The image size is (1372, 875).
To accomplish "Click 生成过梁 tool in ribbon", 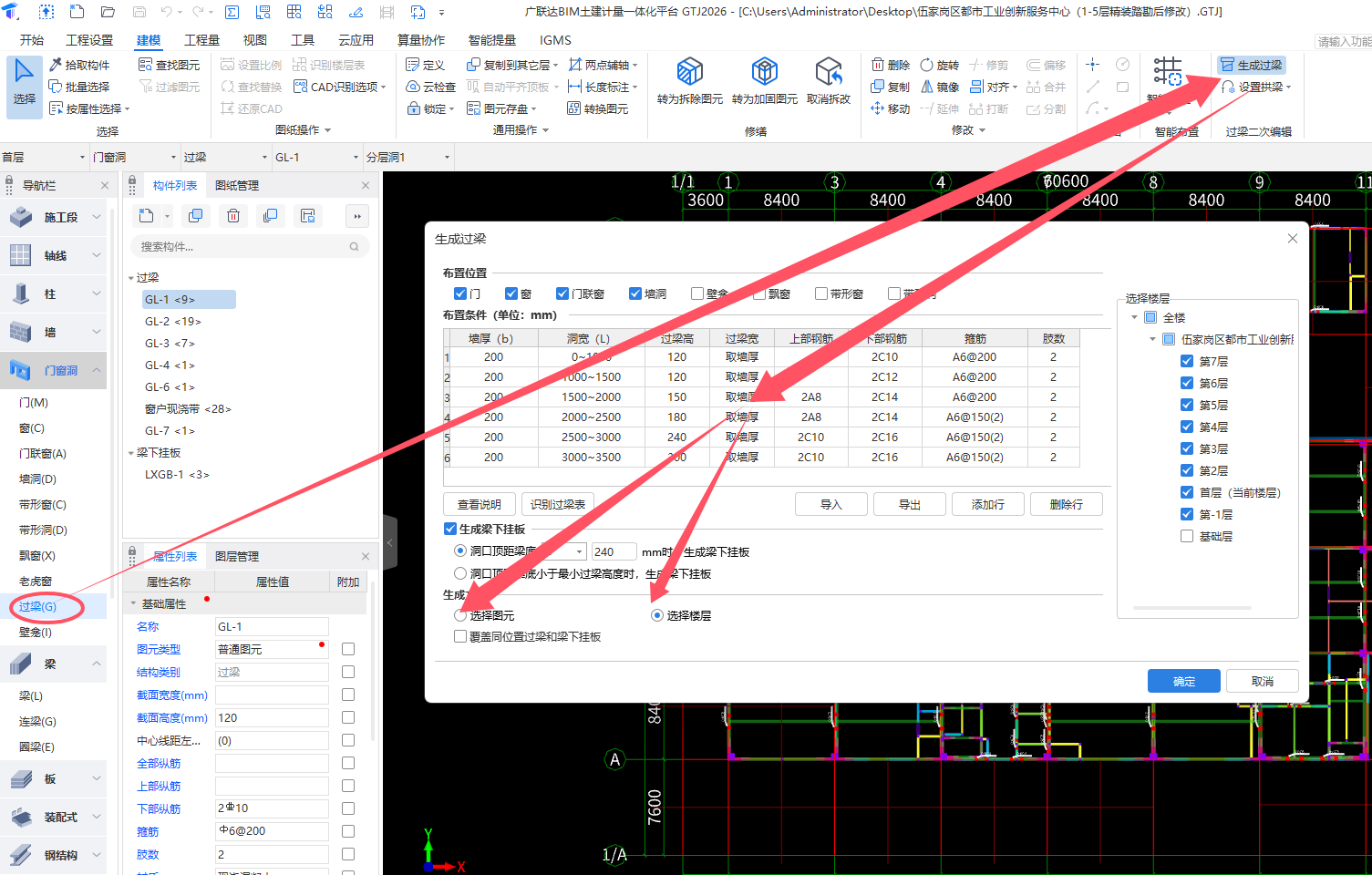I will (1252, 65).
